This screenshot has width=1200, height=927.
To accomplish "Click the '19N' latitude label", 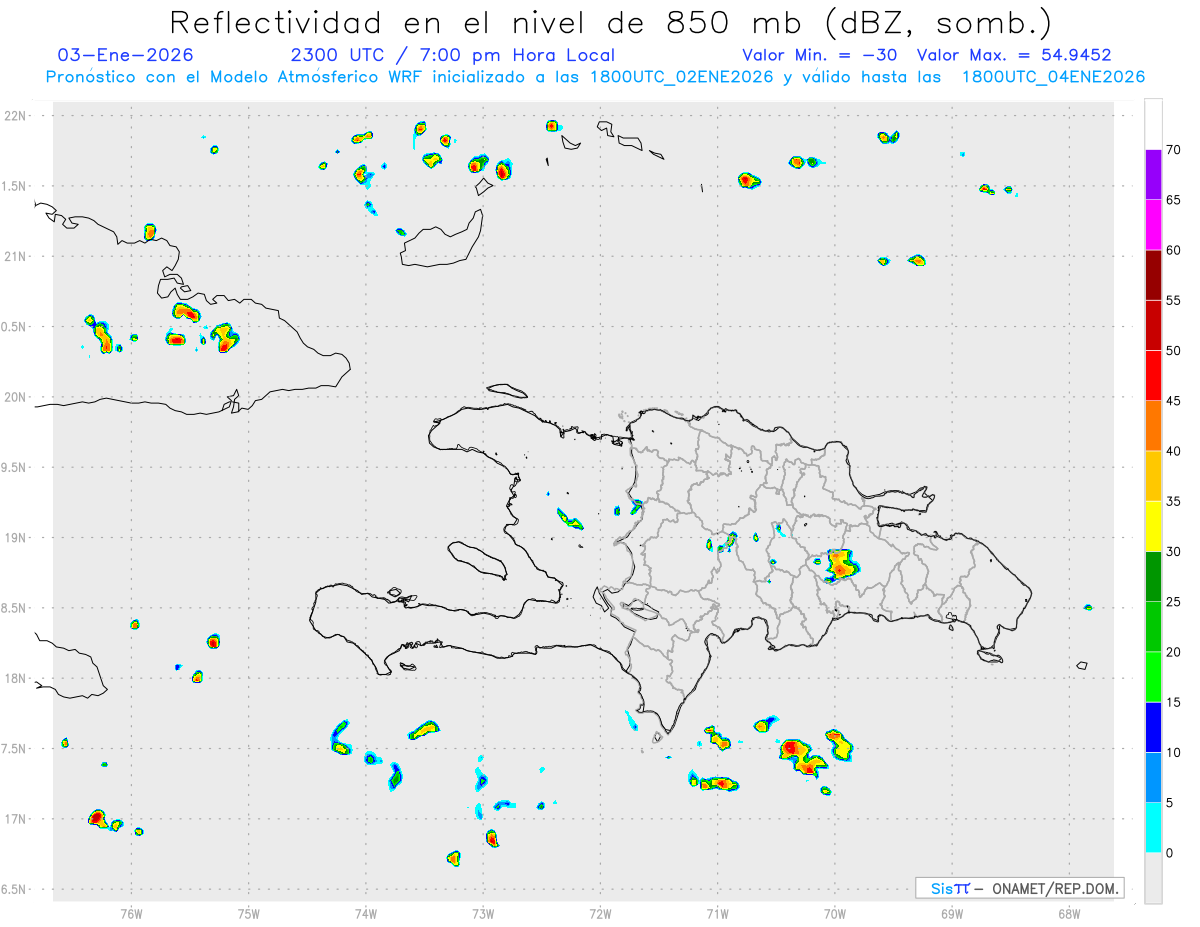I will 17,538.
